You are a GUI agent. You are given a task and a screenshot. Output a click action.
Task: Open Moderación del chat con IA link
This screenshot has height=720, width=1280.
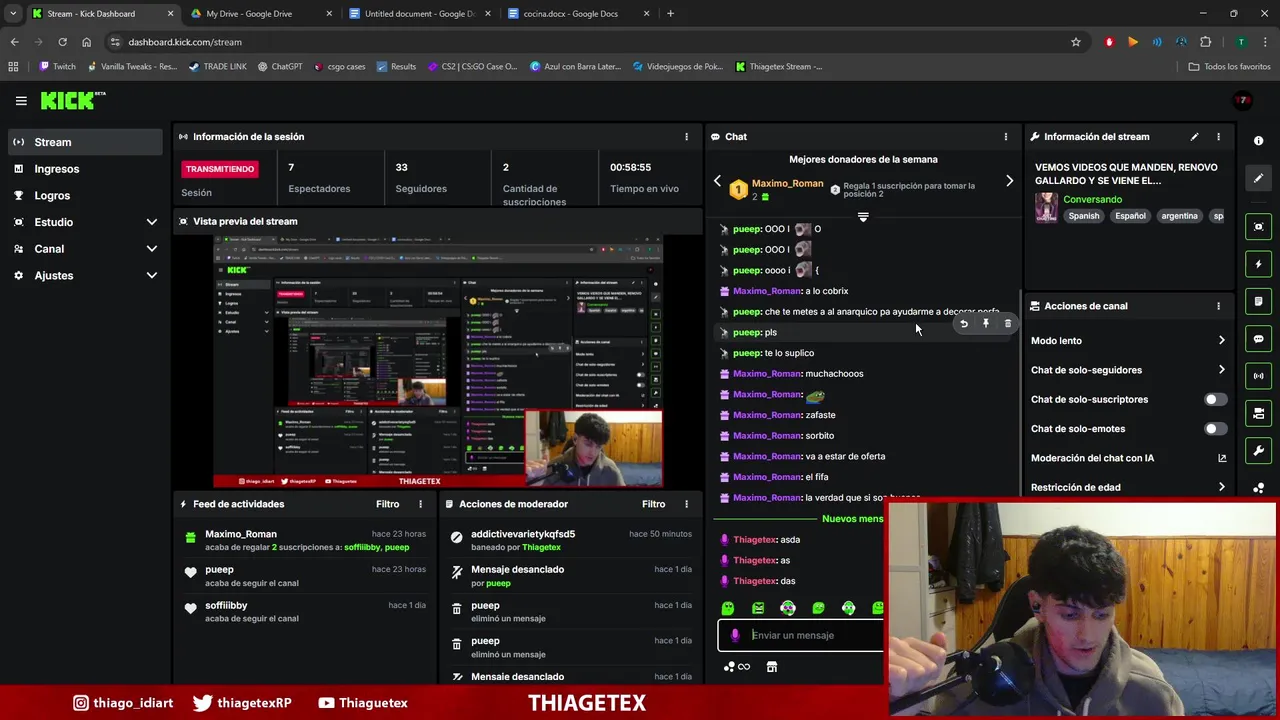coord(1128,458)
